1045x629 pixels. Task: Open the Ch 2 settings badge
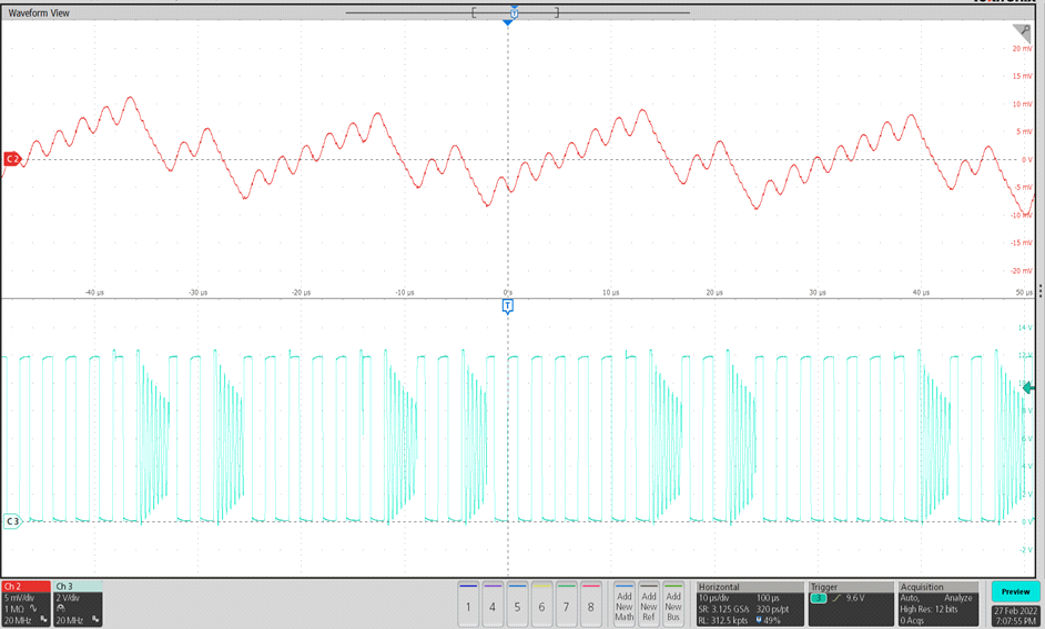coord(25,604)
